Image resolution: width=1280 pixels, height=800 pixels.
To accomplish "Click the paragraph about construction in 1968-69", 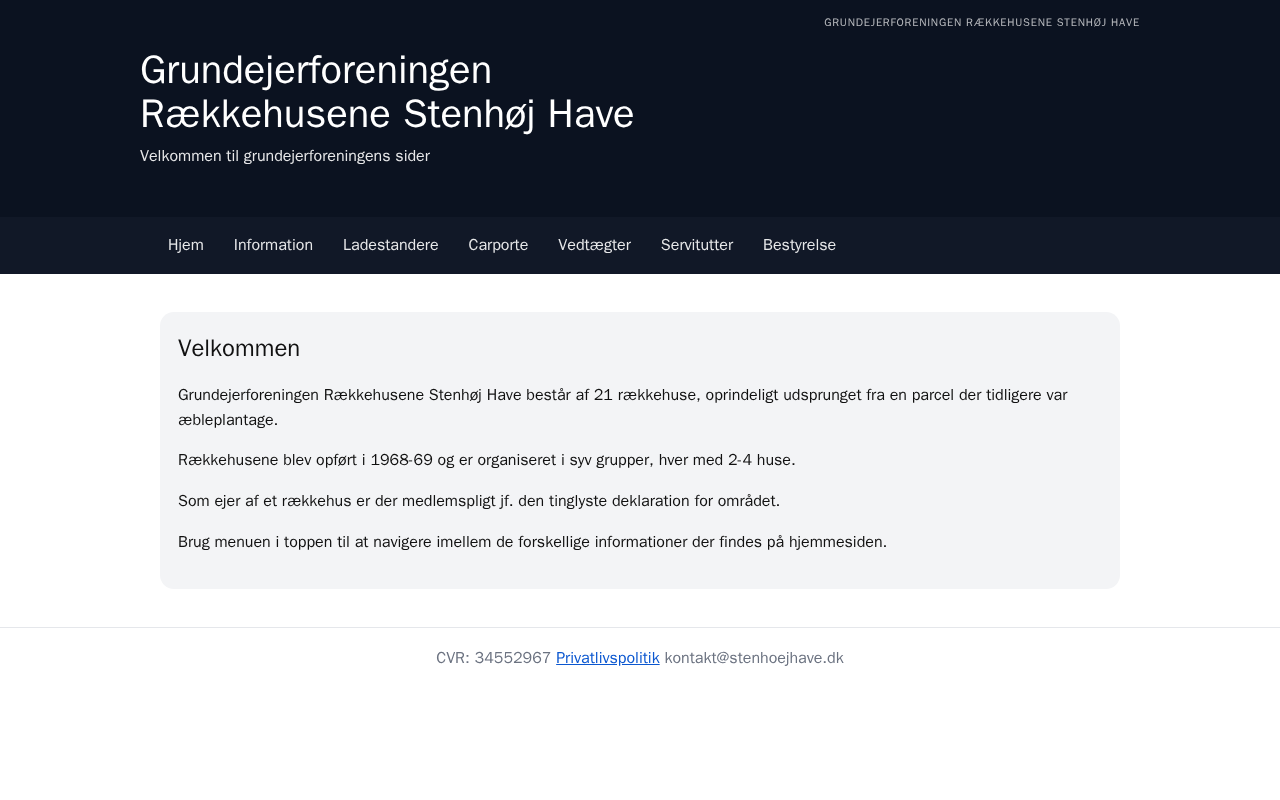I will 486,460.
